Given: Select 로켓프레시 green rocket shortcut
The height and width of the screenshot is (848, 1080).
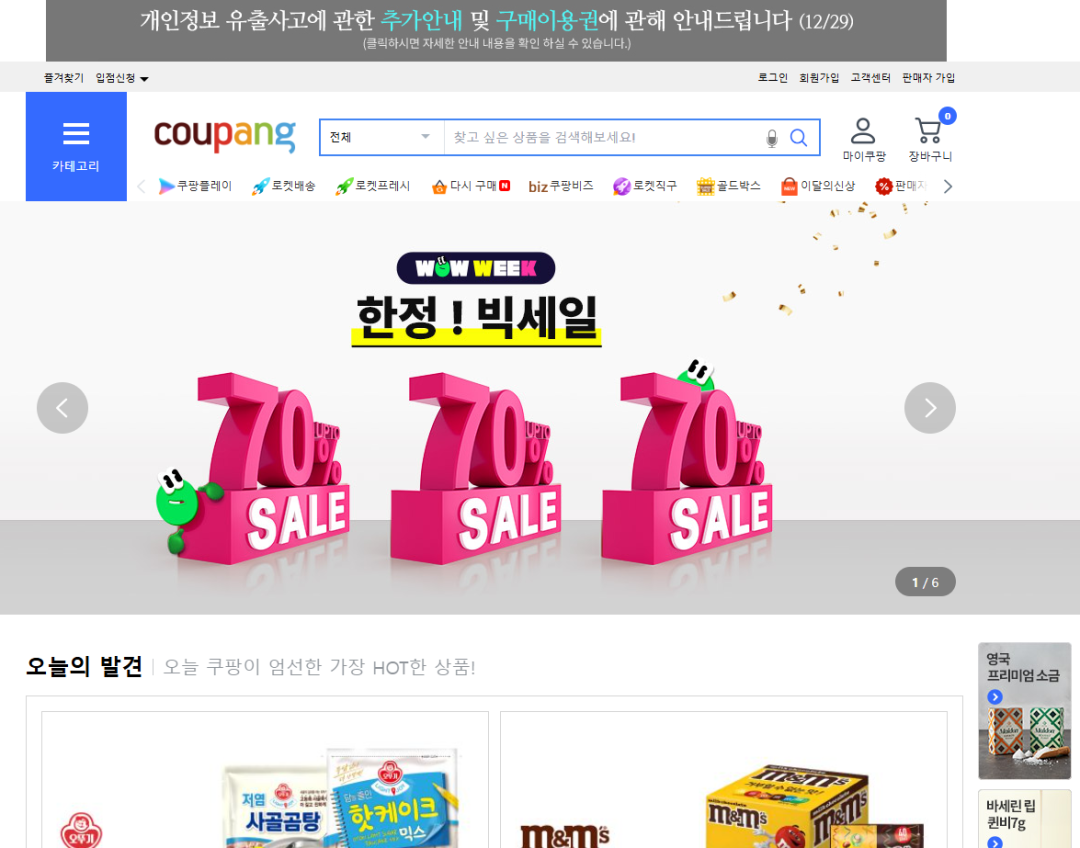Looking at the screenshot, I should [x=373, y=186].
